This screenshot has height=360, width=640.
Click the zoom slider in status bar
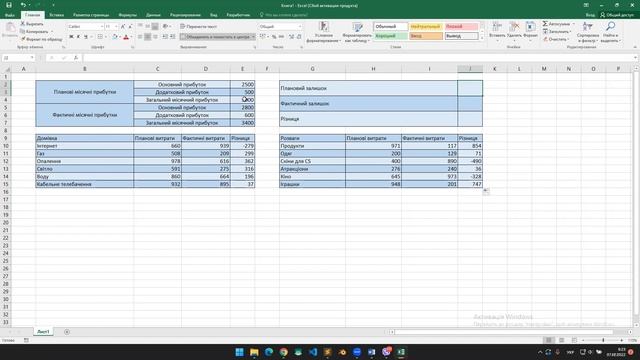coord(603,340)
